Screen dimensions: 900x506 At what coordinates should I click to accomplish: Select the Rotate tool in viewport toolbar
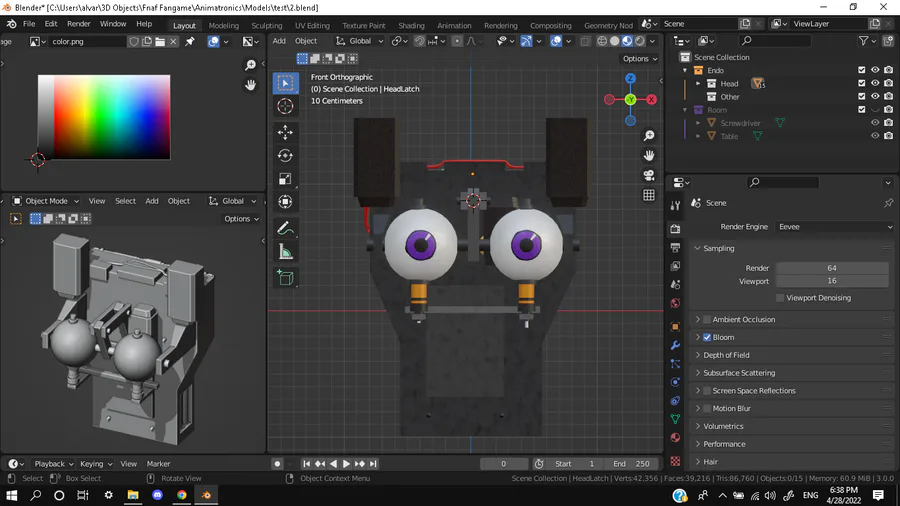point(285,155)
